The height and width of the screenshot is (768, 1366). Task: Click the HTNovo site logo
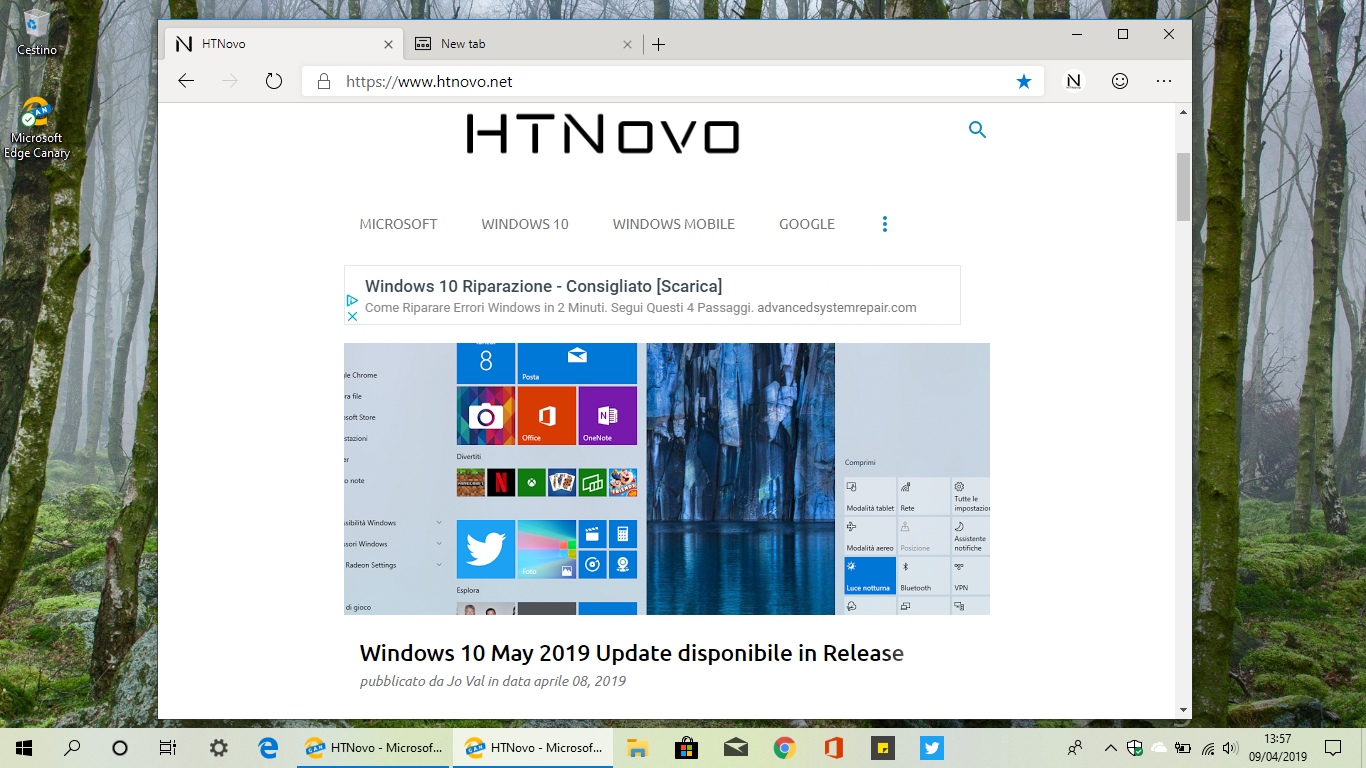click(x=603, y=134)
